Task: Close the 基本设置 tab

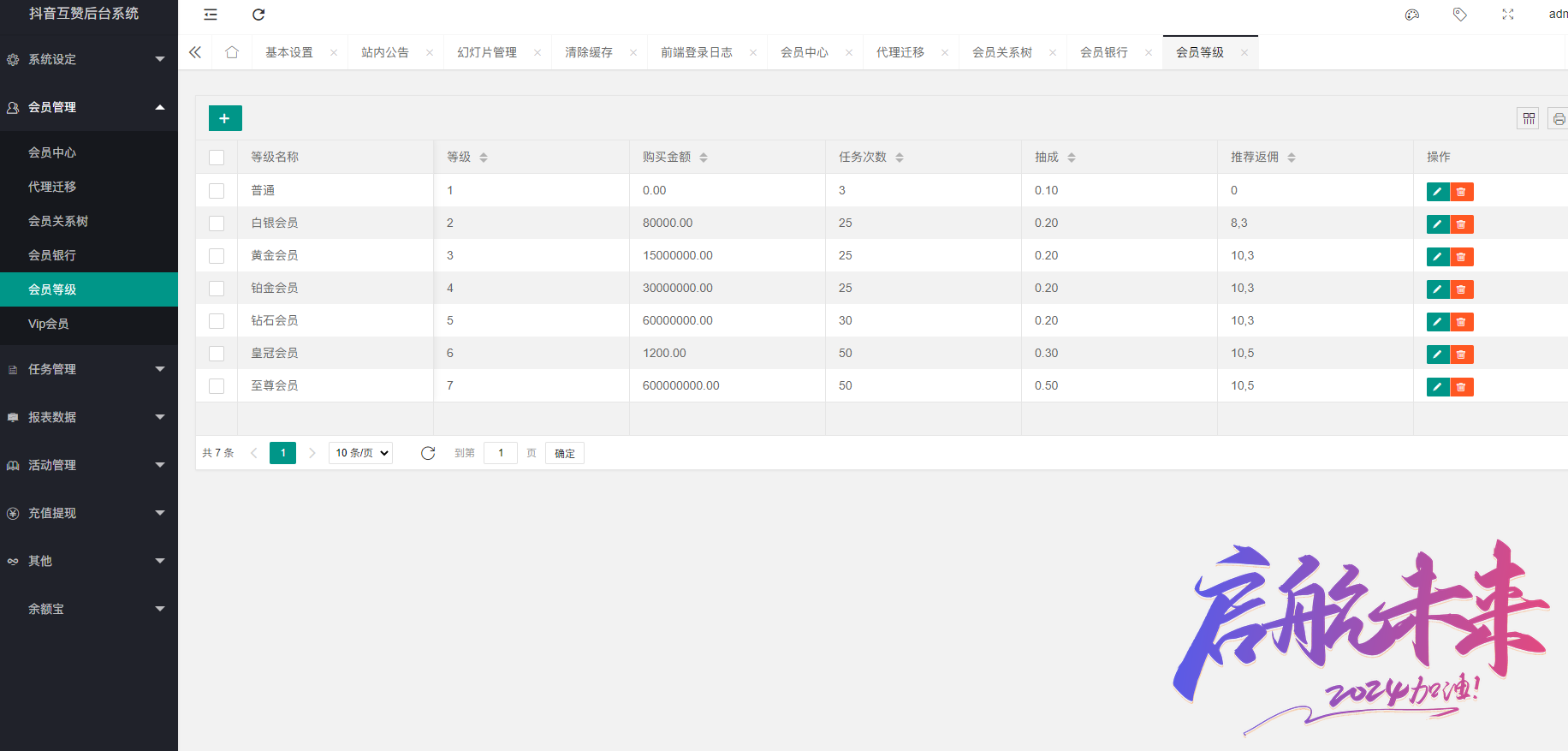Action: click(x=334, y=52)
